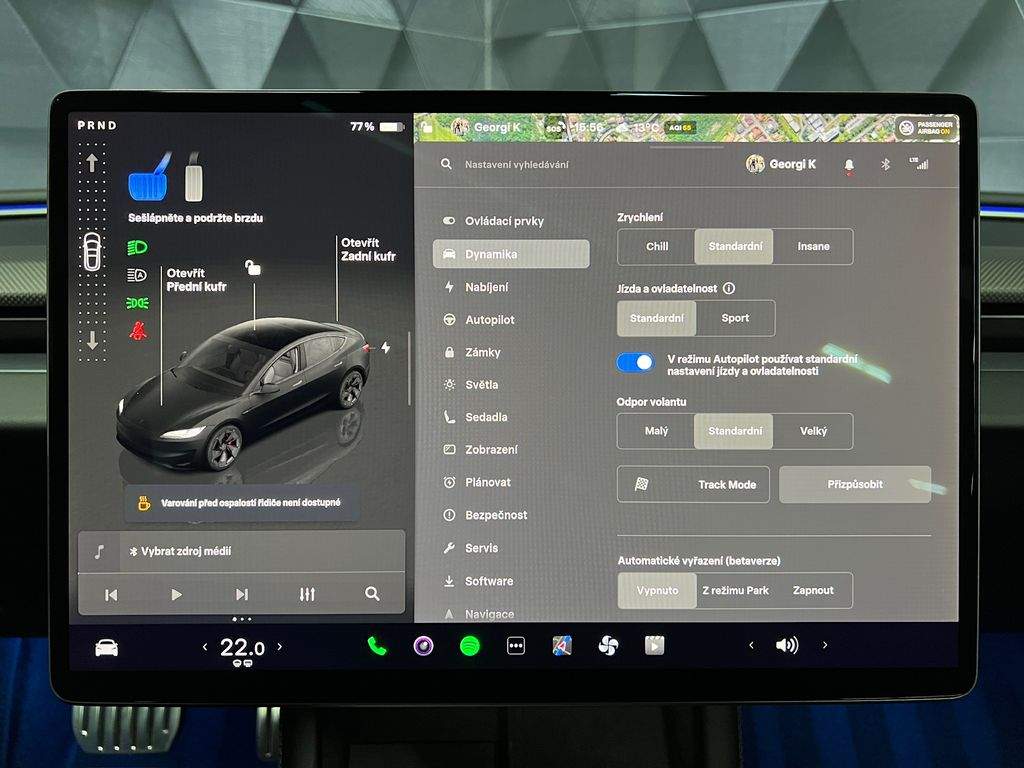Select Sport ride and handling mode

(735, 318)
